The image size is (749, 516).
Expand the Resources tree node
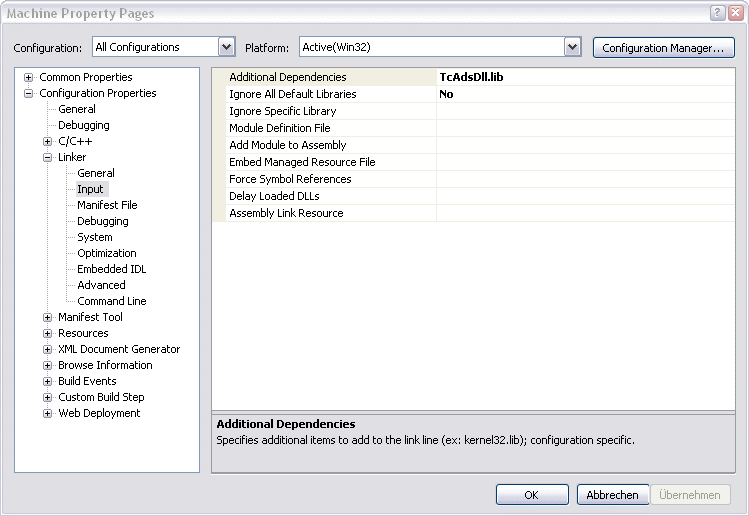click(x=47, y=333)
